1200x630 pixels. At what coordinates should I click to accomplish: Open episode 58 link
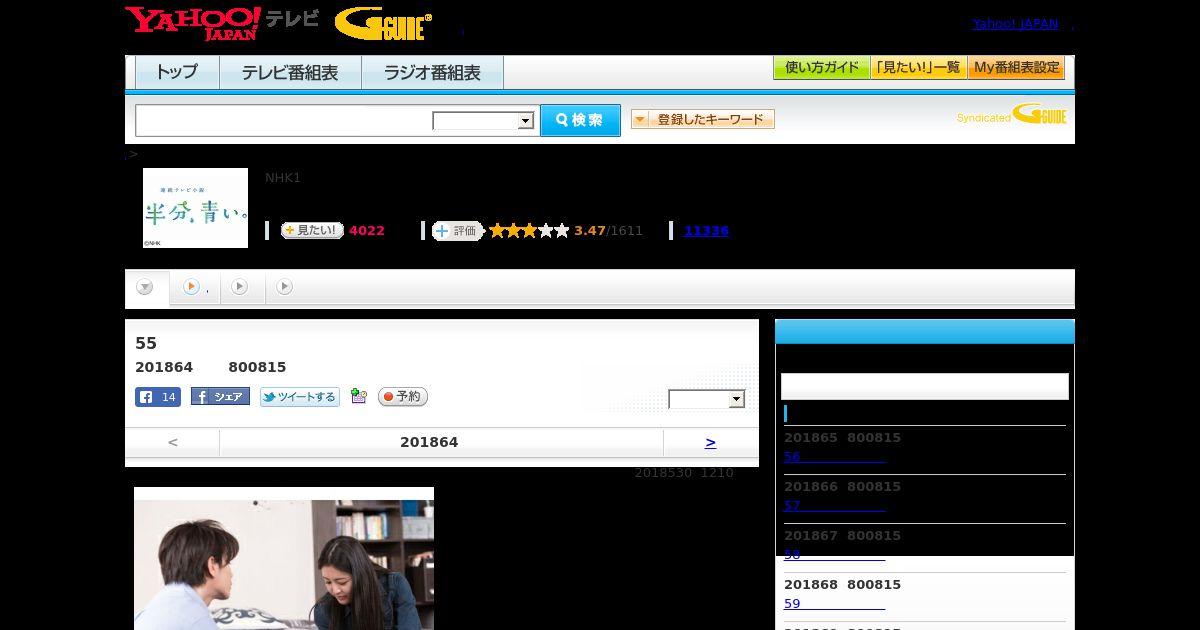pyautogui.click(x=834, y=555)
